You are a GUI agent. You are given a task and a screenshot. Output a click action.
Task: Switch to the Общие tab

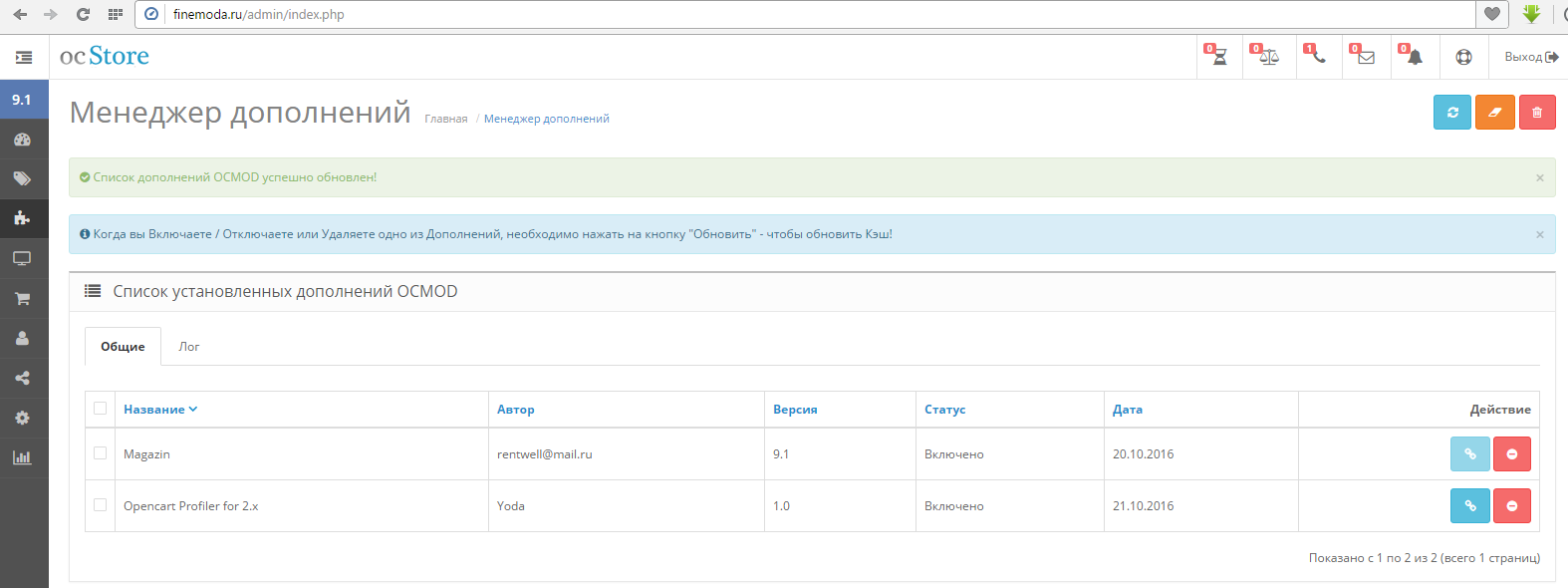123,347
